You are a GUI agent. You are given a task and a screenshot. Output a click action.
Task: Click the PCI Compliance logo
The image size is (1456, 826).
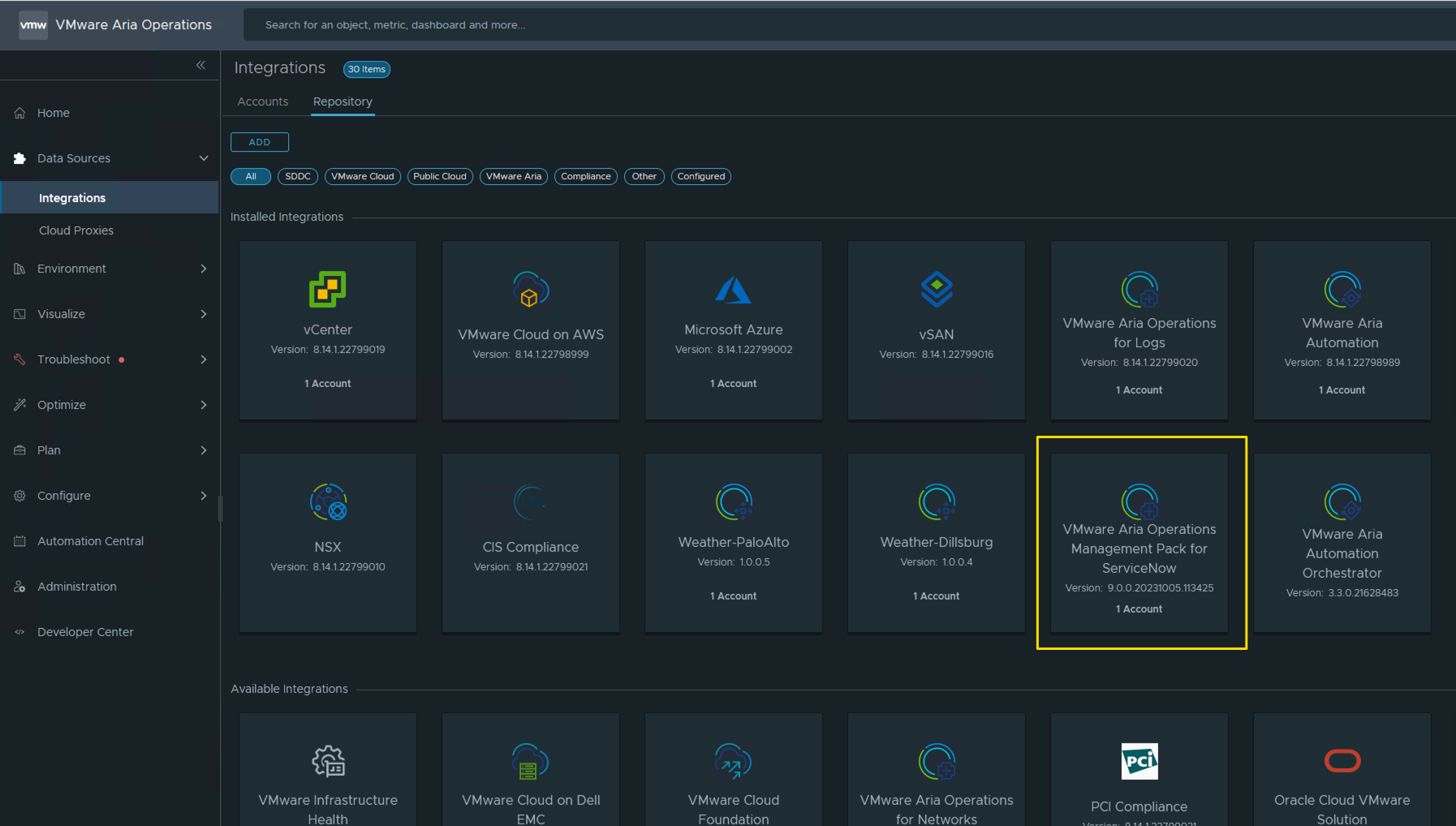tap(1139, 761)
